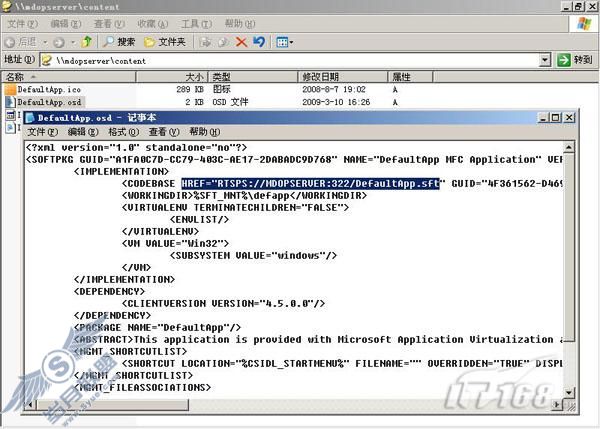Click Notepad vertical scrollbar up arrow
The image size is (600, 429).
(569, 147)
